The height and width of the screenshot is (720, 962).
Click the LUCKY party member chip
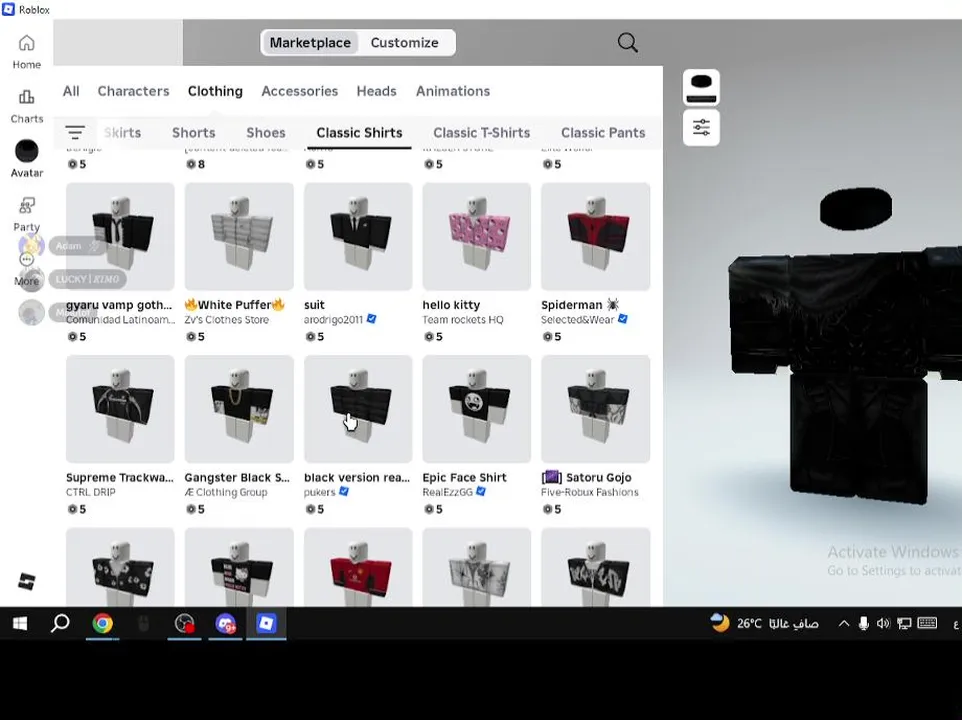click(88, 279)
